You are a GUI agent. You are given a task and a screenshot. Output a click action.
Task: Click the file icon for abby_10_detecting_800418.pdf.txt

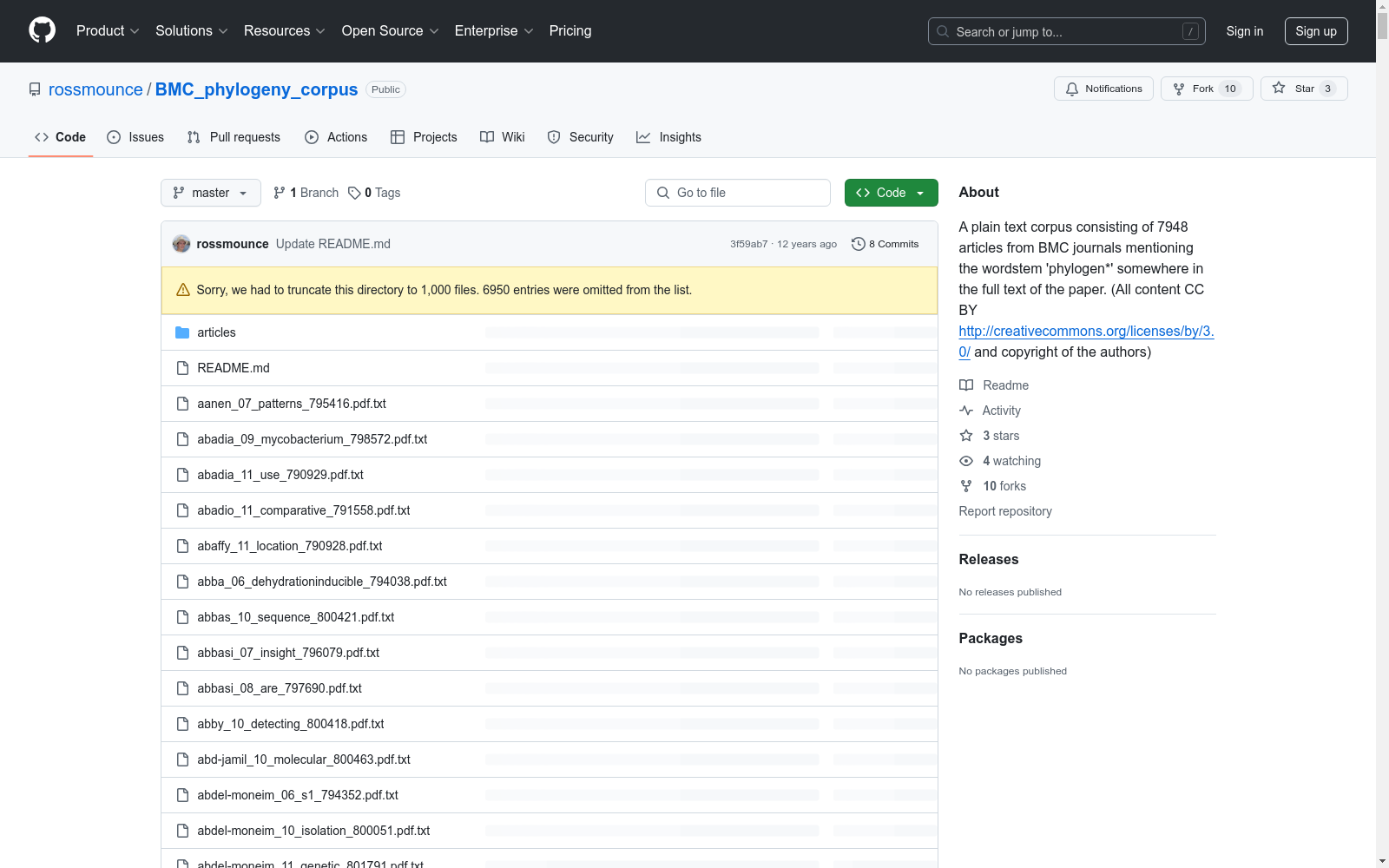click(182, 724)
